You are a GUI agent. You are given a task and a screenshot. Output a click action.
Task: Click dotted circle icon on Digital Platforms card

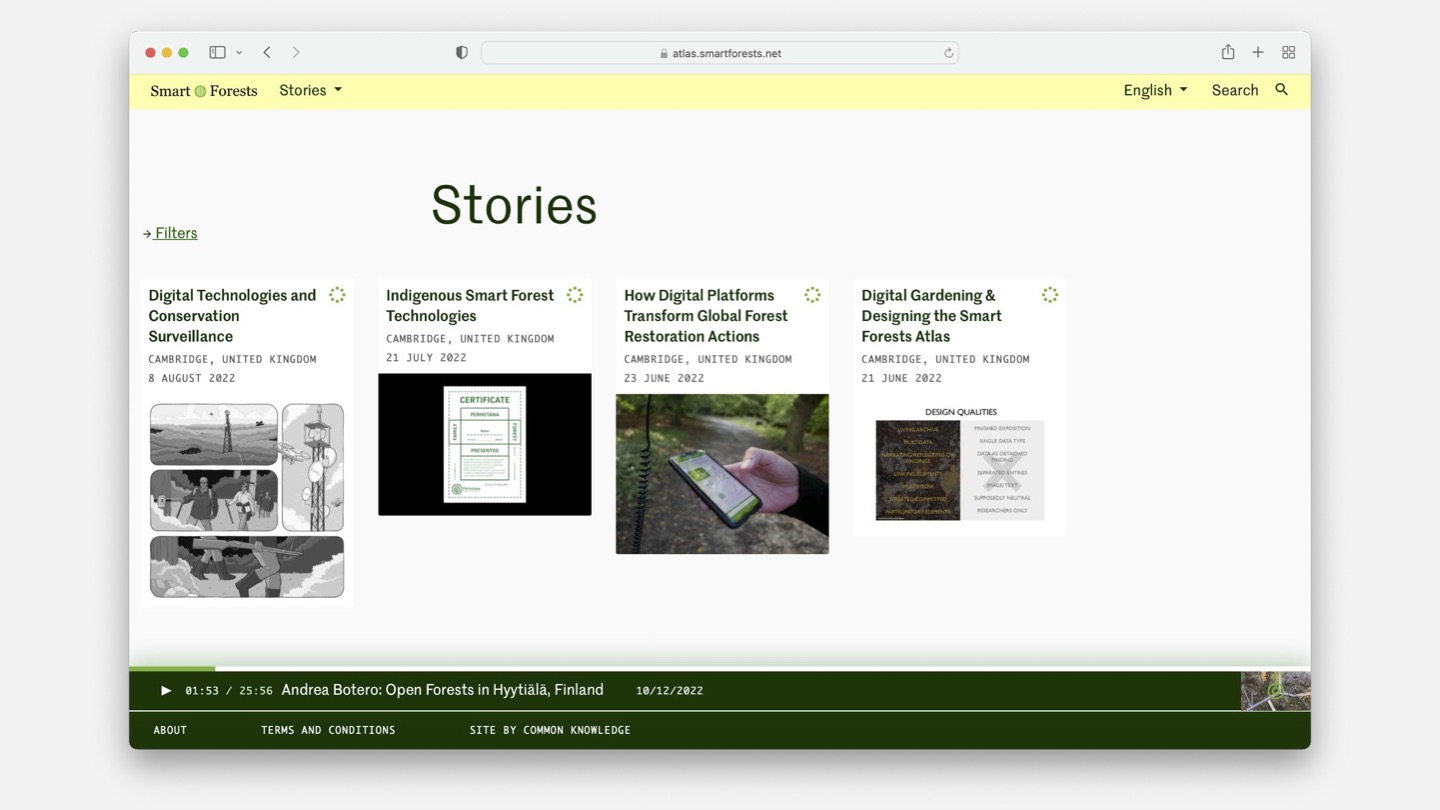coord(812,295)
